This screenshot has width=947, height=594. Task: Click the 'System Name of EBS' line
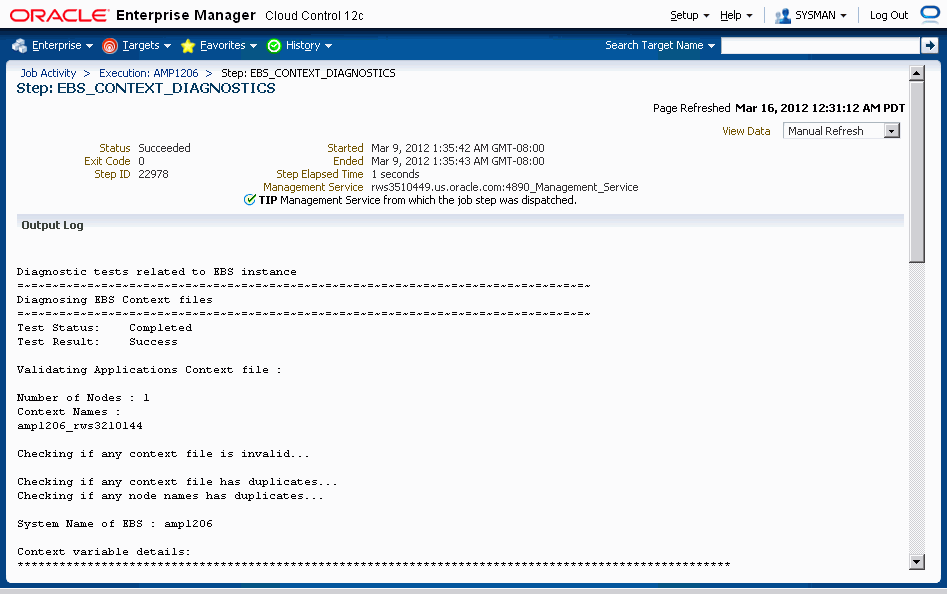[x=115, y=523]
